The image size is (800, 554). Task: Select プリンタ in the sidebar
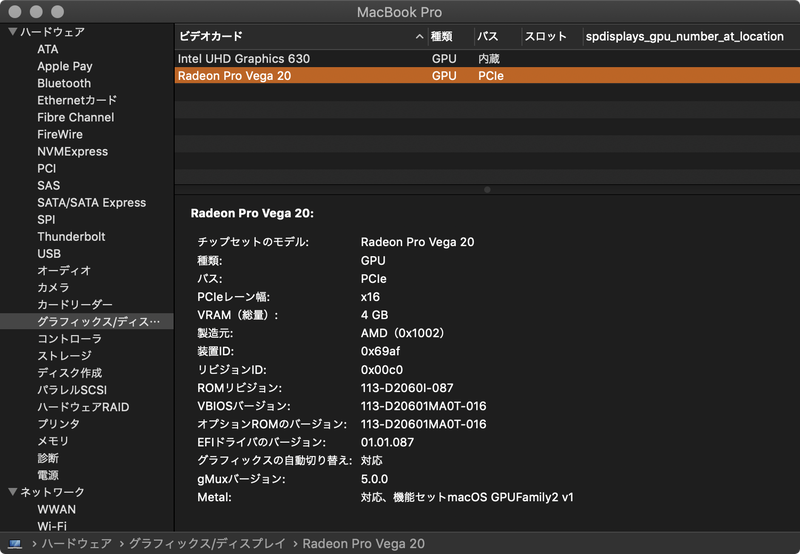coord(58,424)
